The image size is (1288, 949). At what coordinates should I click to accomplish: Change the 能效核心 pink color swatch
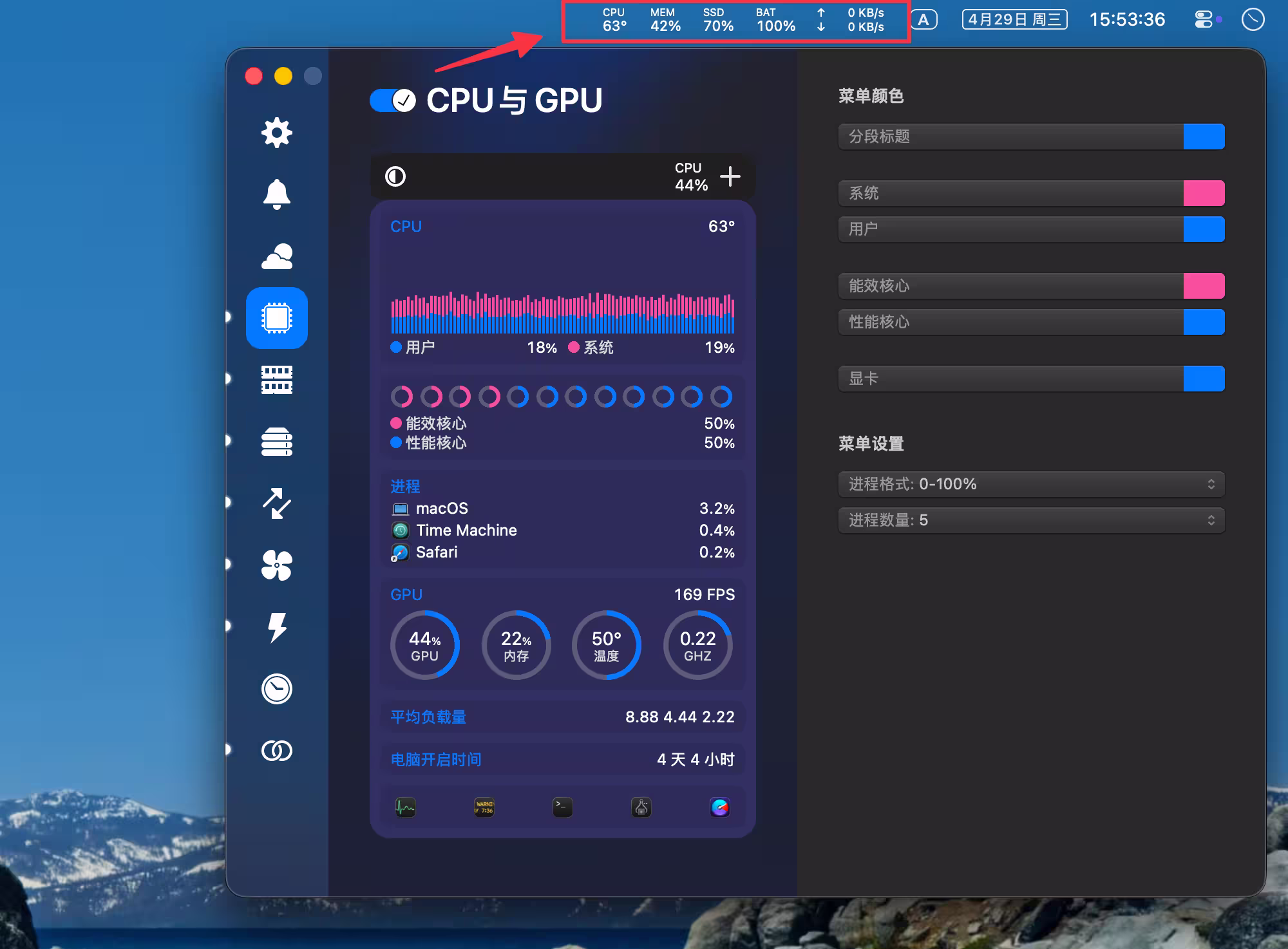pos(1204,286)
